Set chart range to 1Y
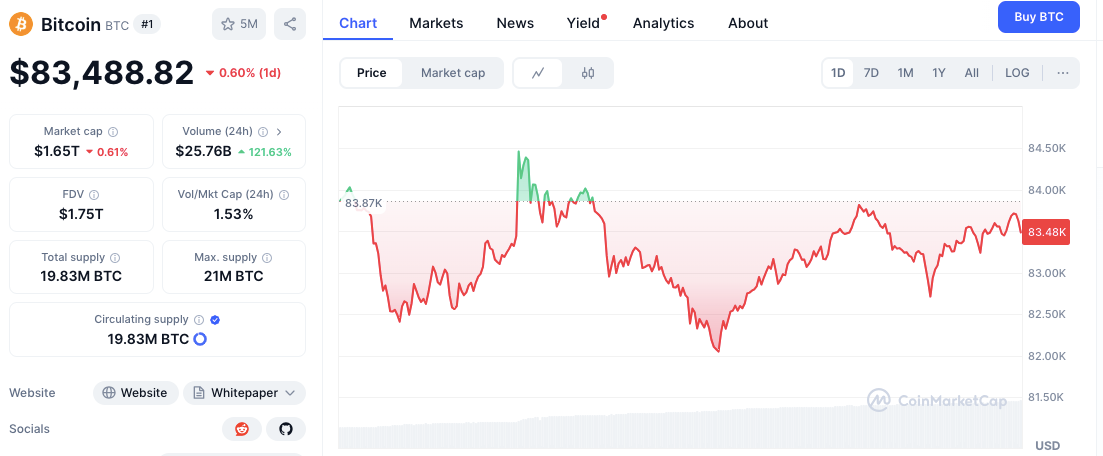 938,73
